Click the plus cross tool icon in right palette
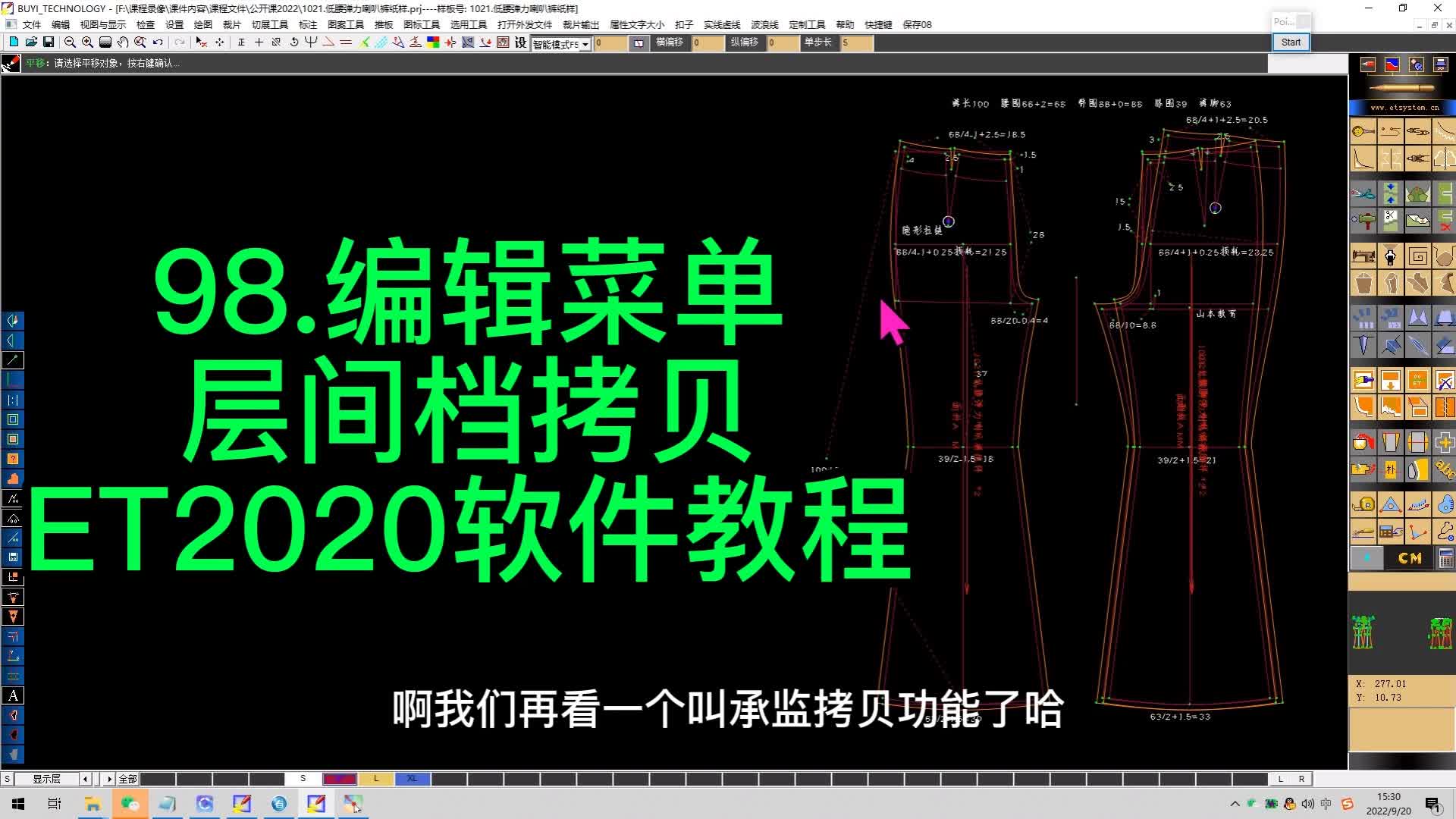The image size is (1456, 819). tap(1444, 442)
